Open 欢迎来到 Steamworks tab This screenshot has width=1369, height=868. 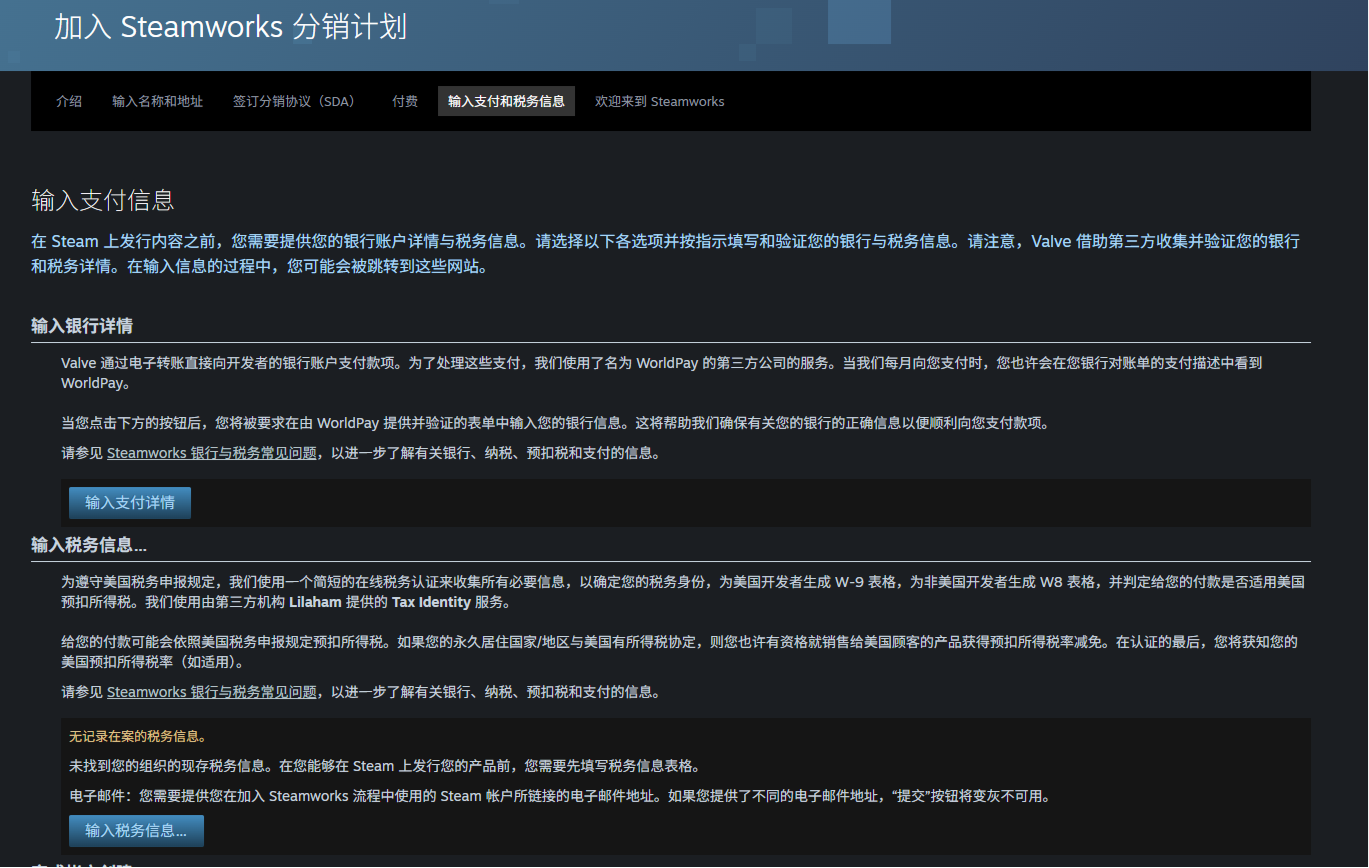pyautogui.click(x=659, y=101)
